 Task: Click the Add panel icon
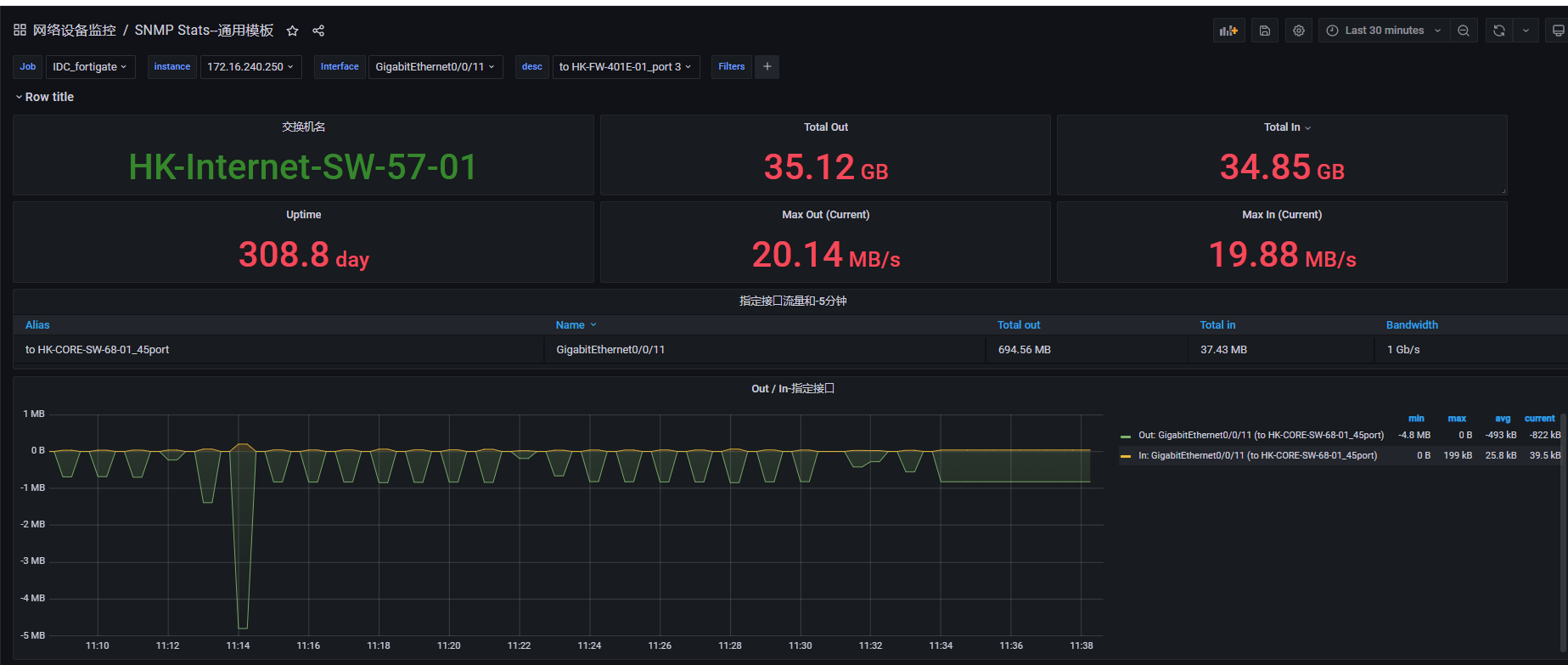click(1228, 31)
